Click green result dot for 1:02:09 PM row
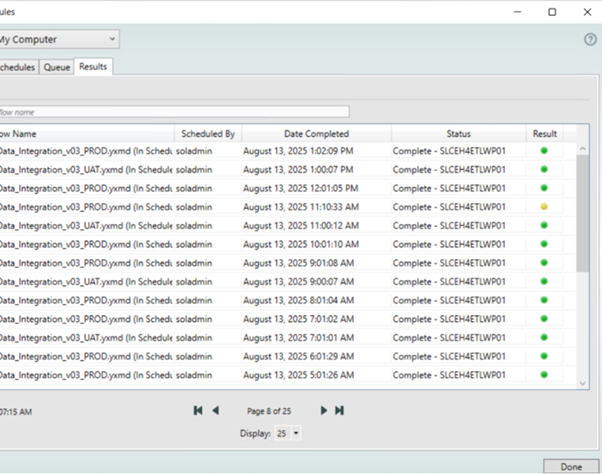 (x=544, y=151)
